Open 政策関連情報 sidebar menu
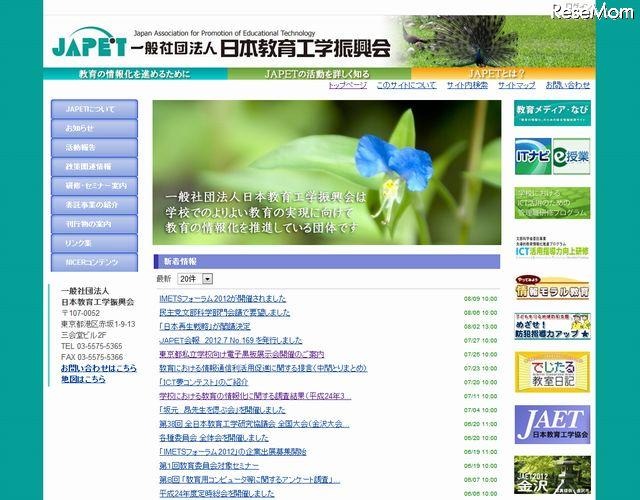The height and width of the screenshot is (500, 640). pyautogui.click(x=94, y=167)
